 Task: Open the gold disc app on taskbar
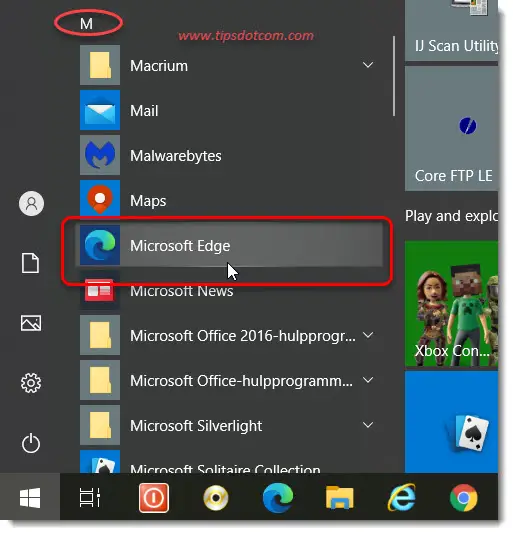click(x=216, y=498)
